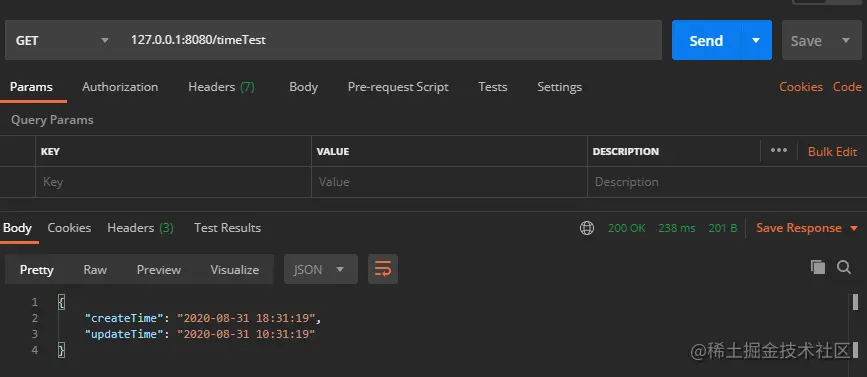The image size is (867, 377).
Task: Select the Params tab
Action: pos(32,87)
